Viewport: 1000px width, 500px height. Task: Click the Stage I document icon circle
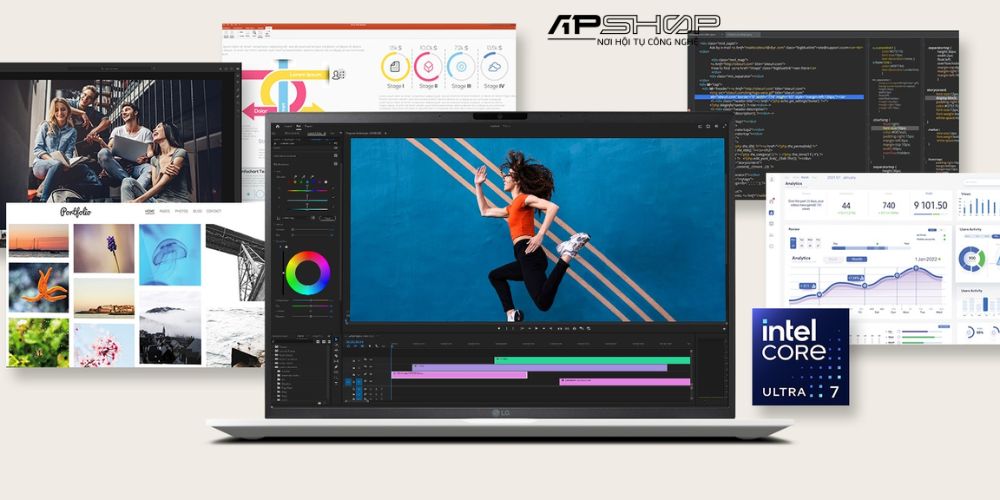tap(395, 66)
